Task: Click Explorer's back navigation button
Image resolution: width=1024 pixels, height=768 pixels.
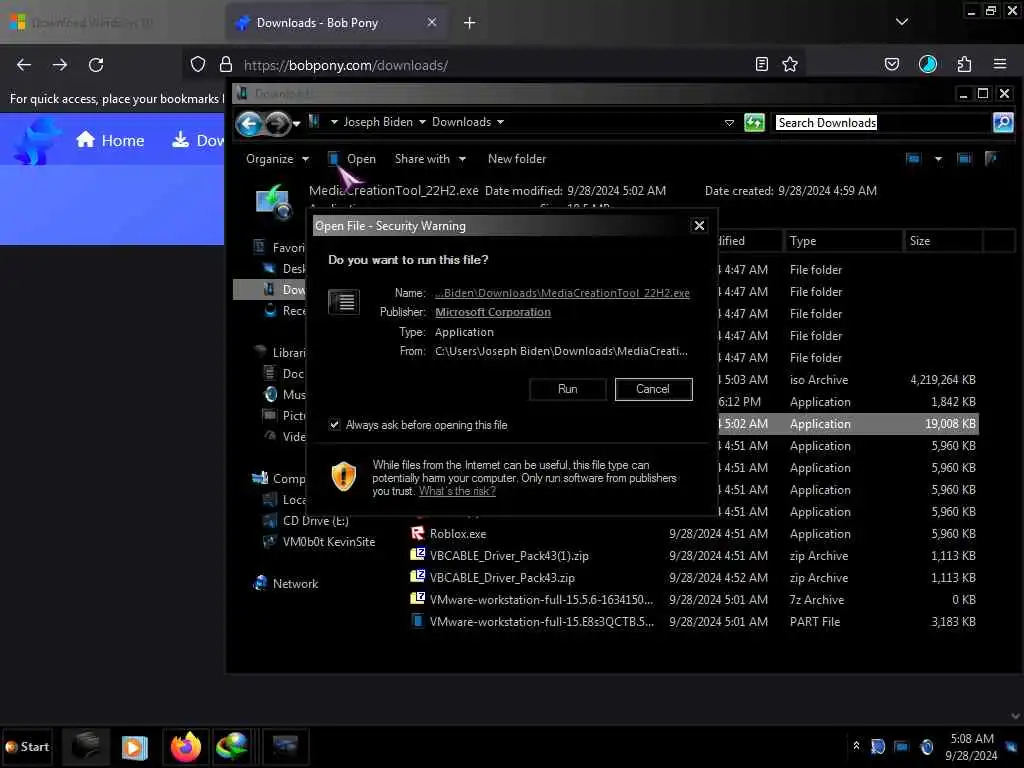Action: tap(249, 123)
